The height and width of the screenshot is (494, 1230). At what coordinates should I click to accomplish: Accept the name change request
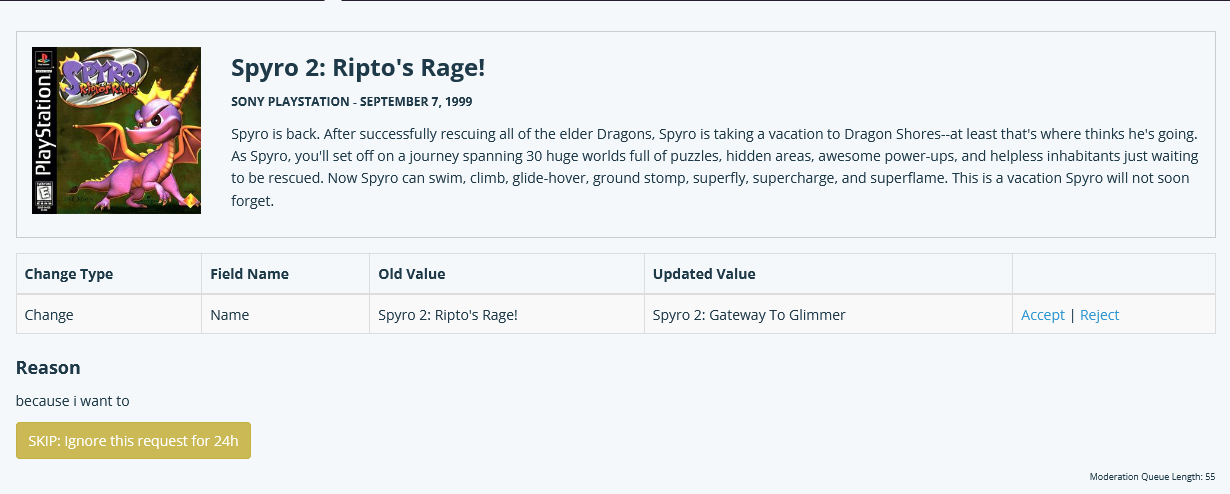(x=1043, y=315)
